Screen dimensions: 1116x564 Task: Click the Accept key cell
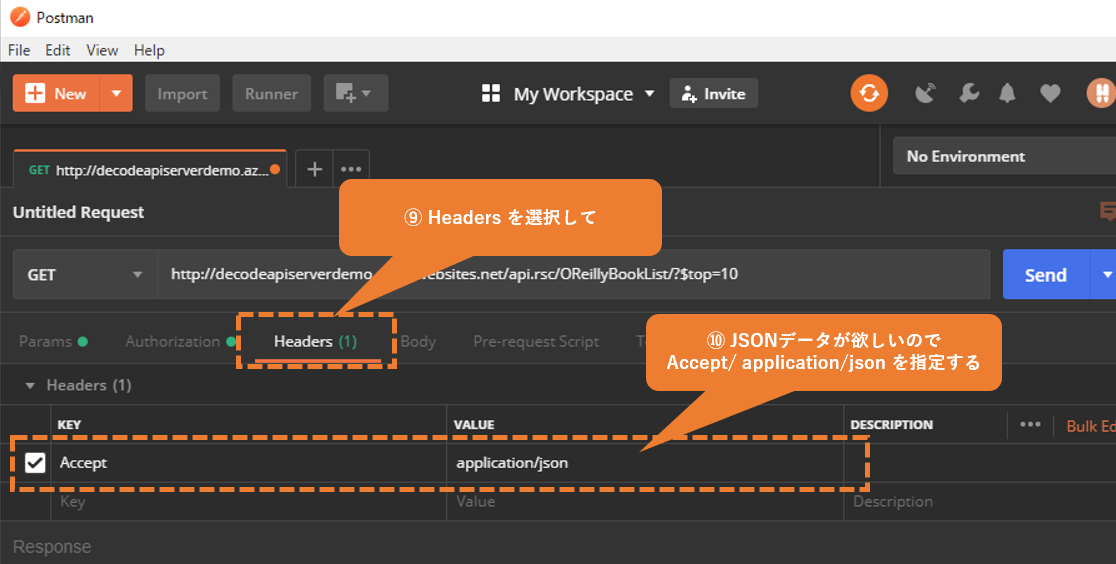(x=248, y=463)
